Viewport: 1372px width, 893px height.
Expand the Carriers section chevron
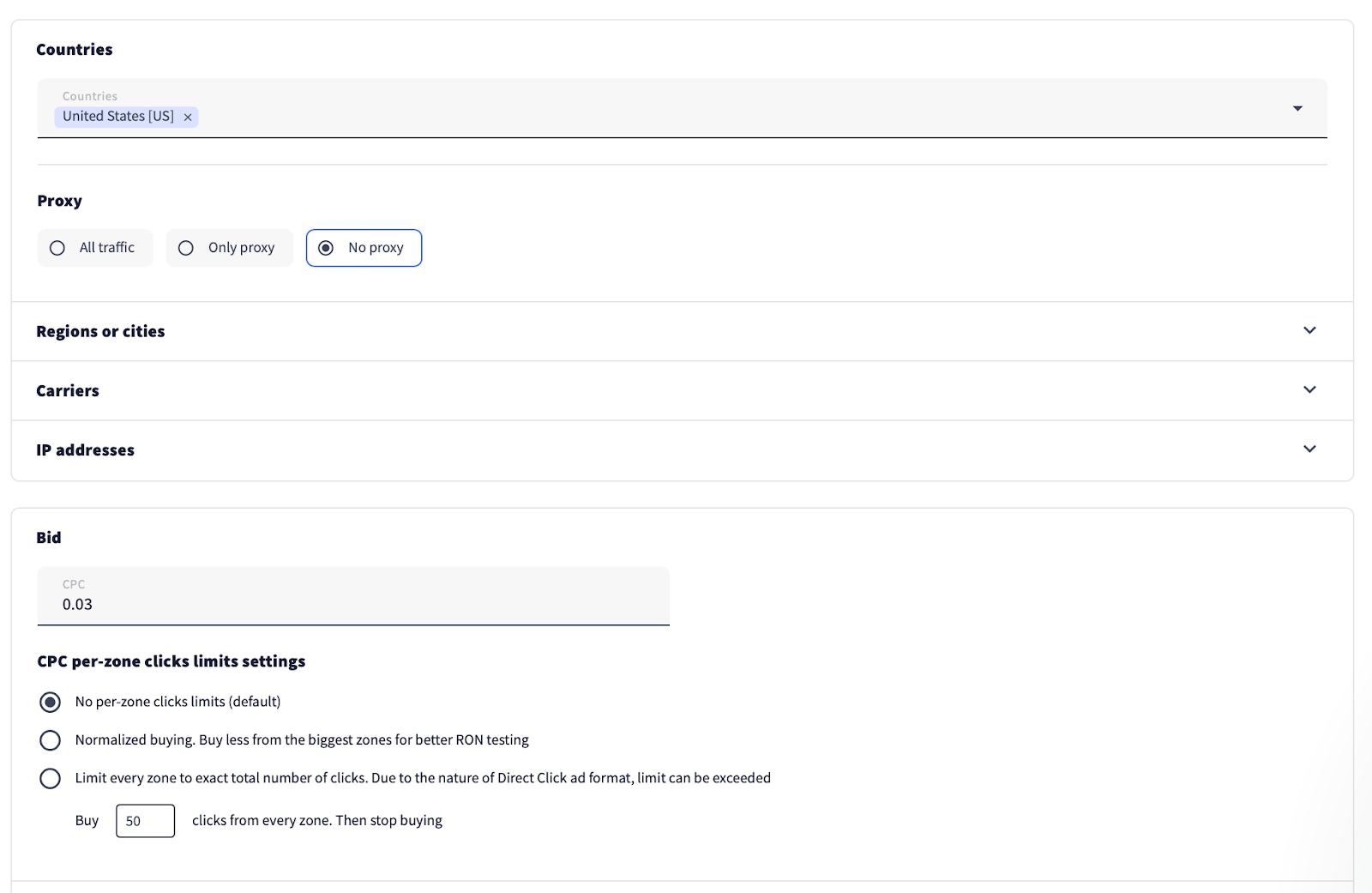(x=1309, y=389)
